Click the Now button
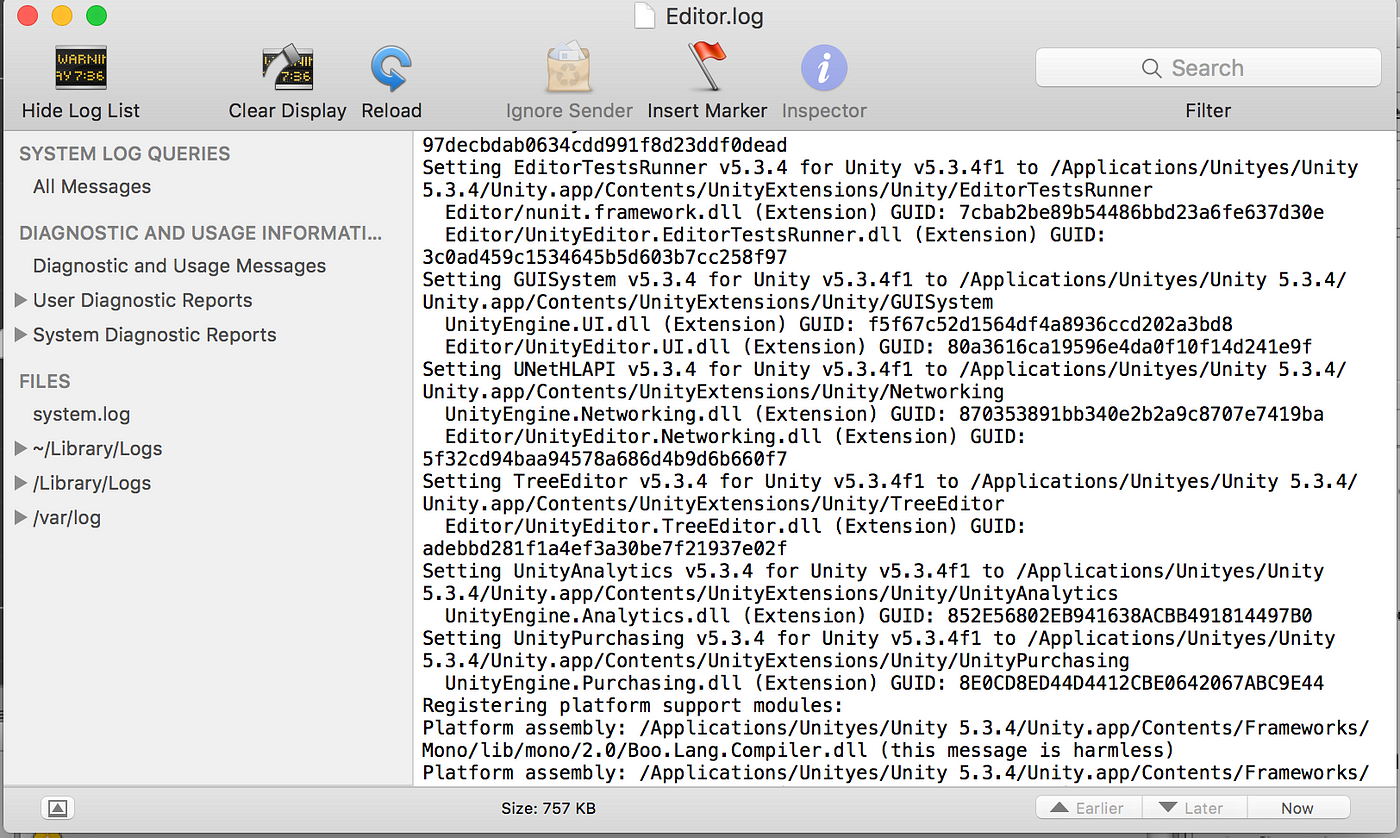This screenshot has height=838, width=1400. pyautogui.click(x=1298, y=808)
